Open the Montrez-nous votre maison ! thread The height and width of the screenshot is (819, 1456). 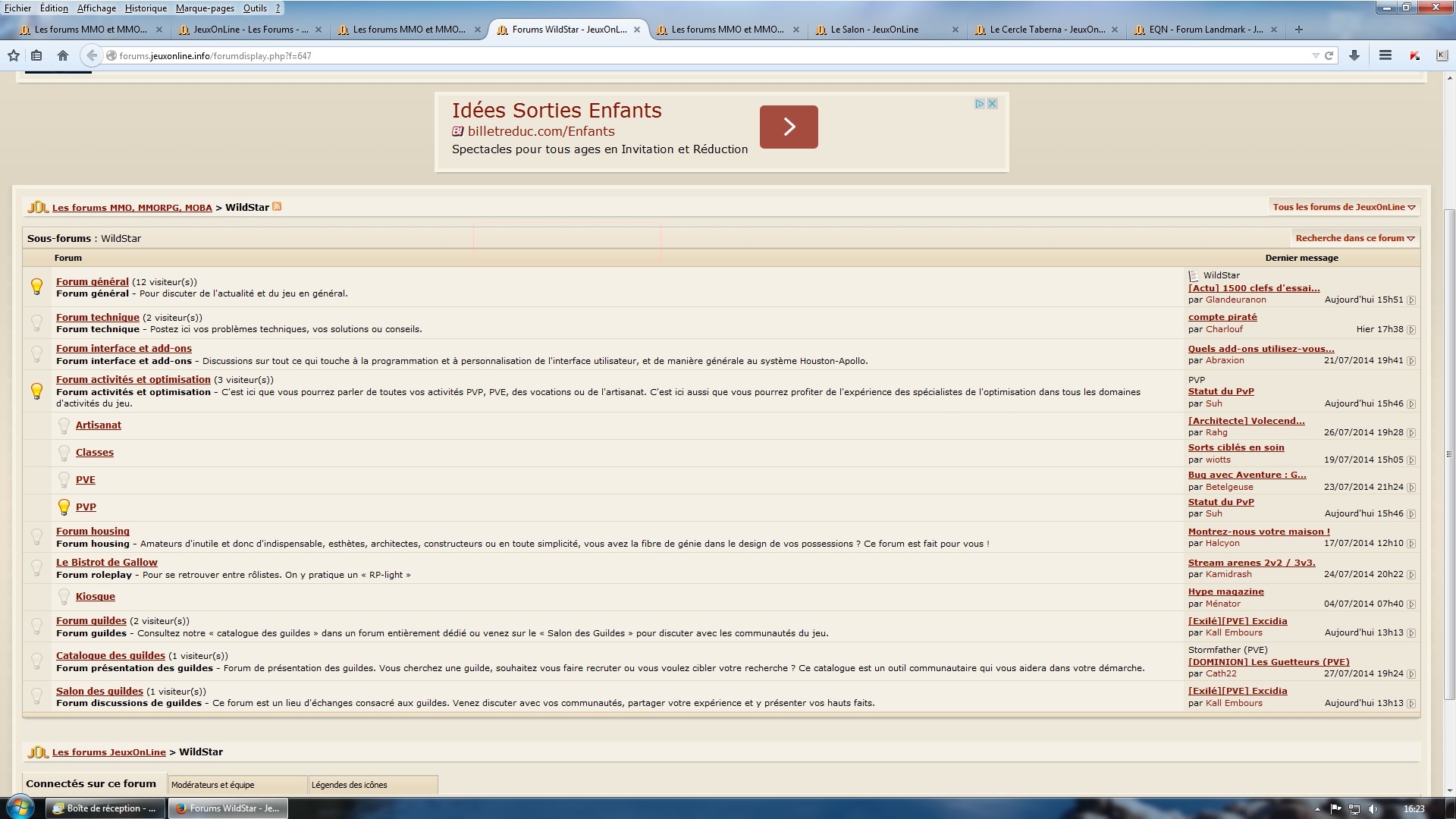[1259, 532]
